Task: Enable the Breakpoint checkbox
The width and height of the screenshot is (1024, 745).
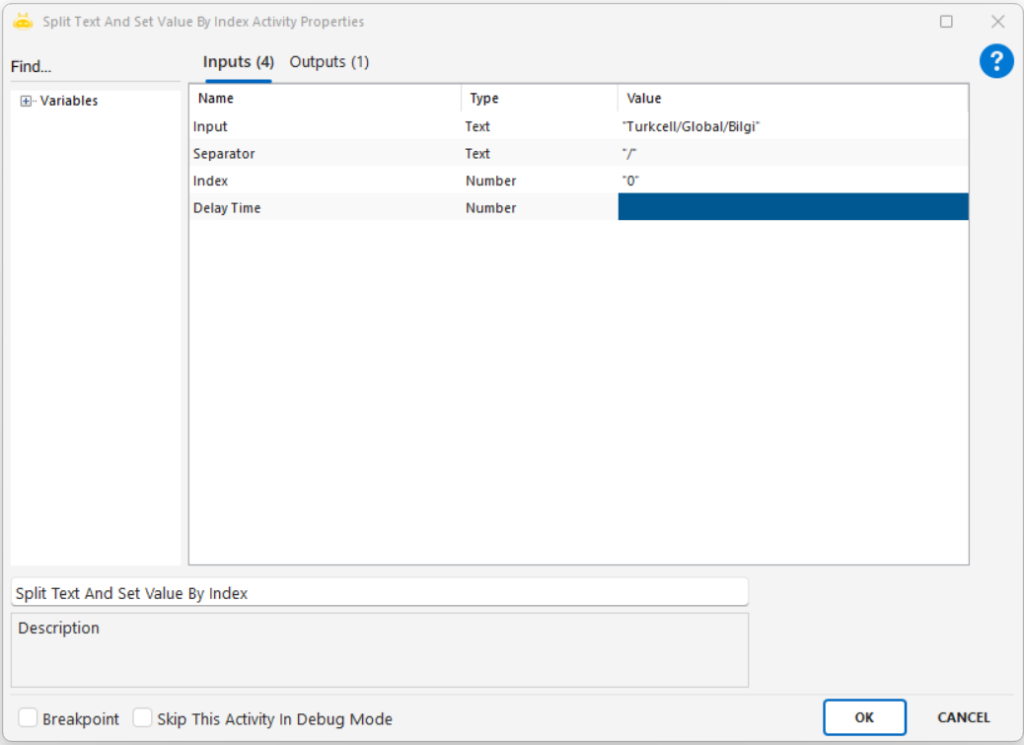Action: [28, 718]
